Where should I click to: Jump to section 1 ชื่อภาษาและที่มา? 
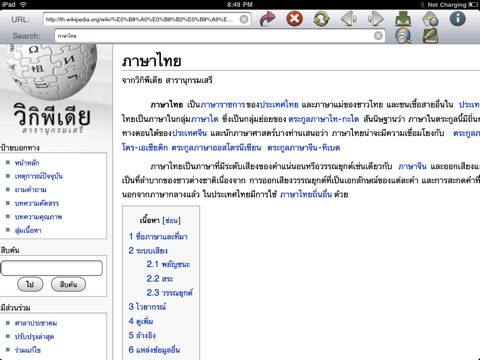[158, 237]
